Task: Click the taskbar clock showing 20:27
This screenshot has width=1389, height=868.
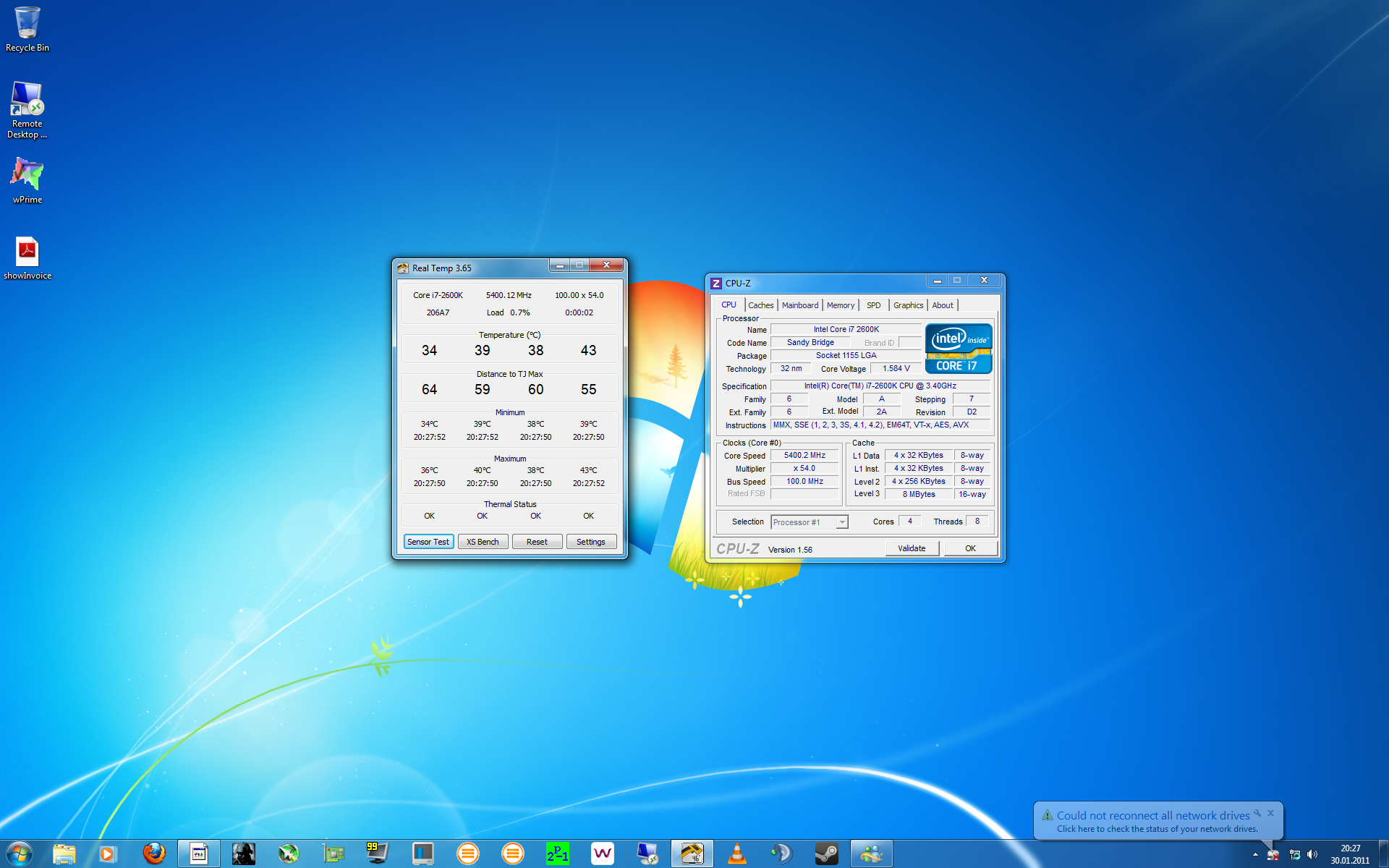Action: coord(1350,854)
